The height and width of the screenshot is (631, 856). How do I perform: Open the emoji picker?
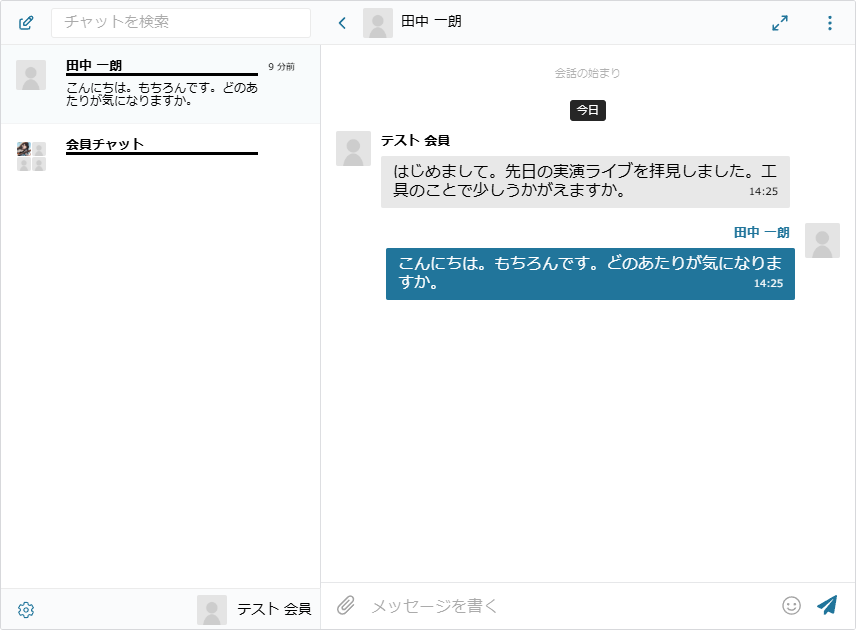(x=791, y=605)
